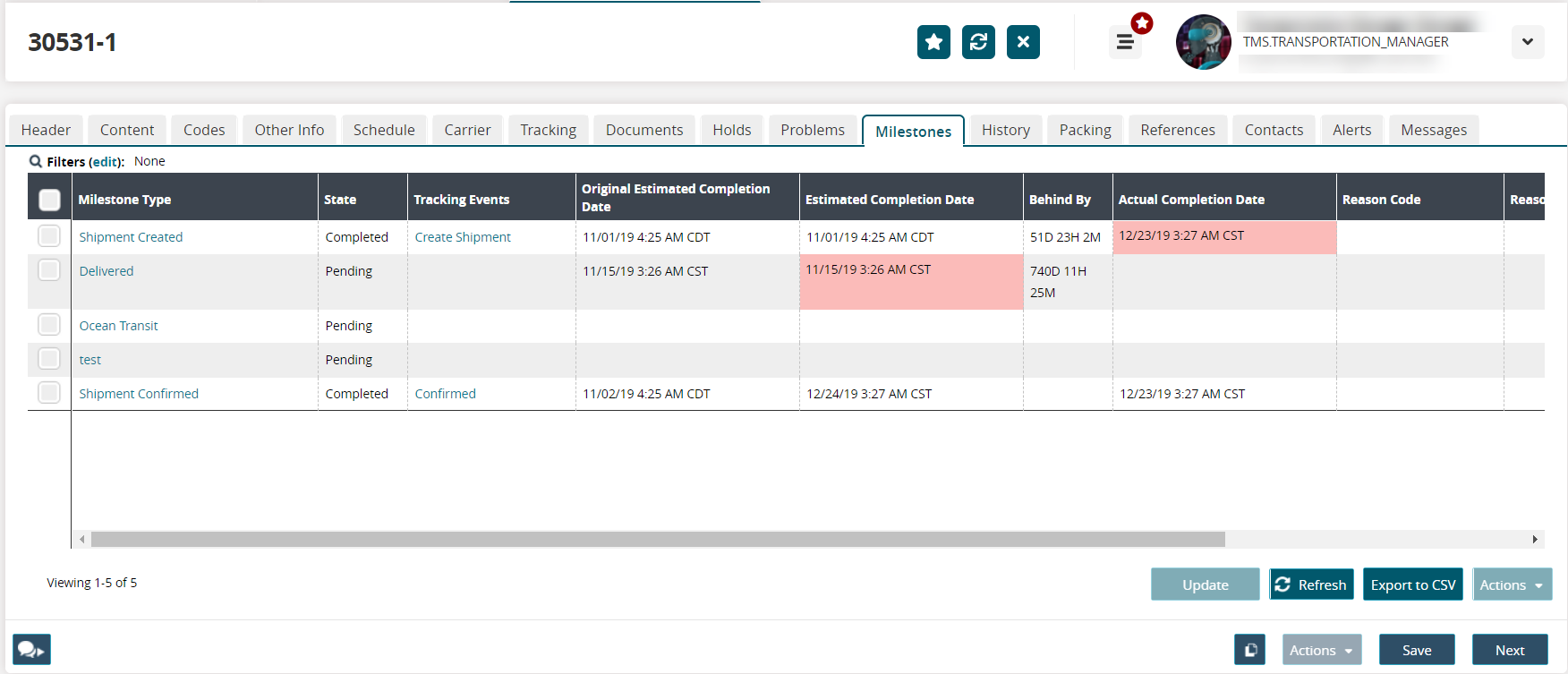Open the Delivered milestone link
This screenshot has height=674, width=1568.
(107, 271)
